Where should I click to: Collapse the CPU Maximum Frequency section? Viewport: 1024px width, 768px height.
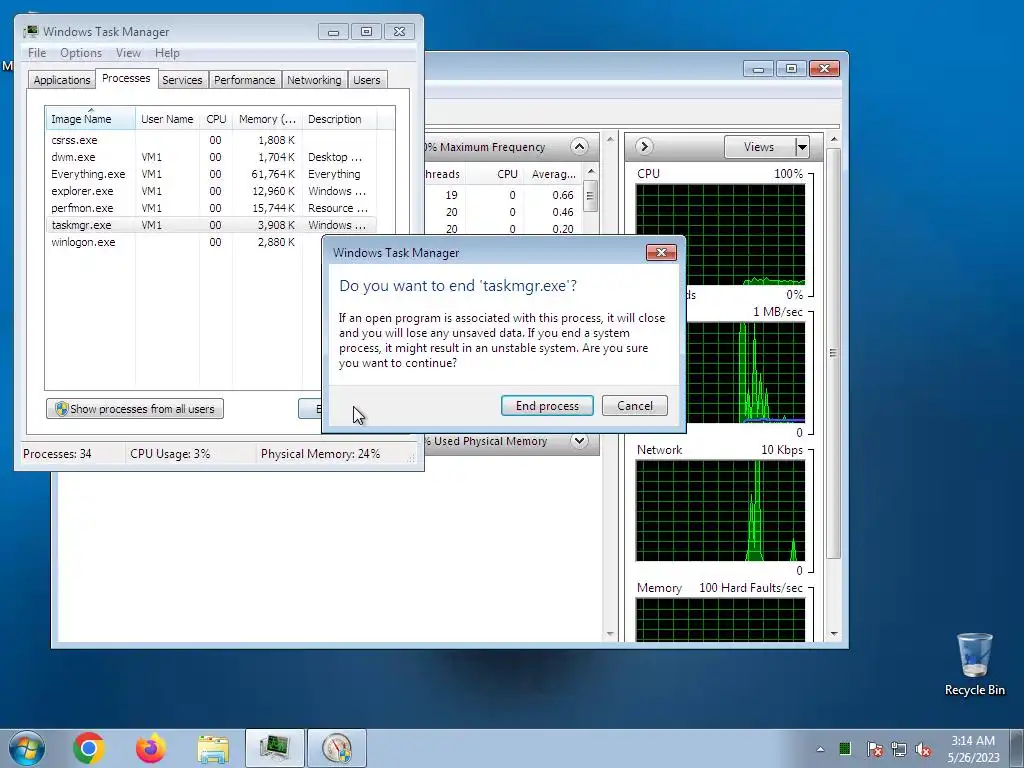point(579,146)
